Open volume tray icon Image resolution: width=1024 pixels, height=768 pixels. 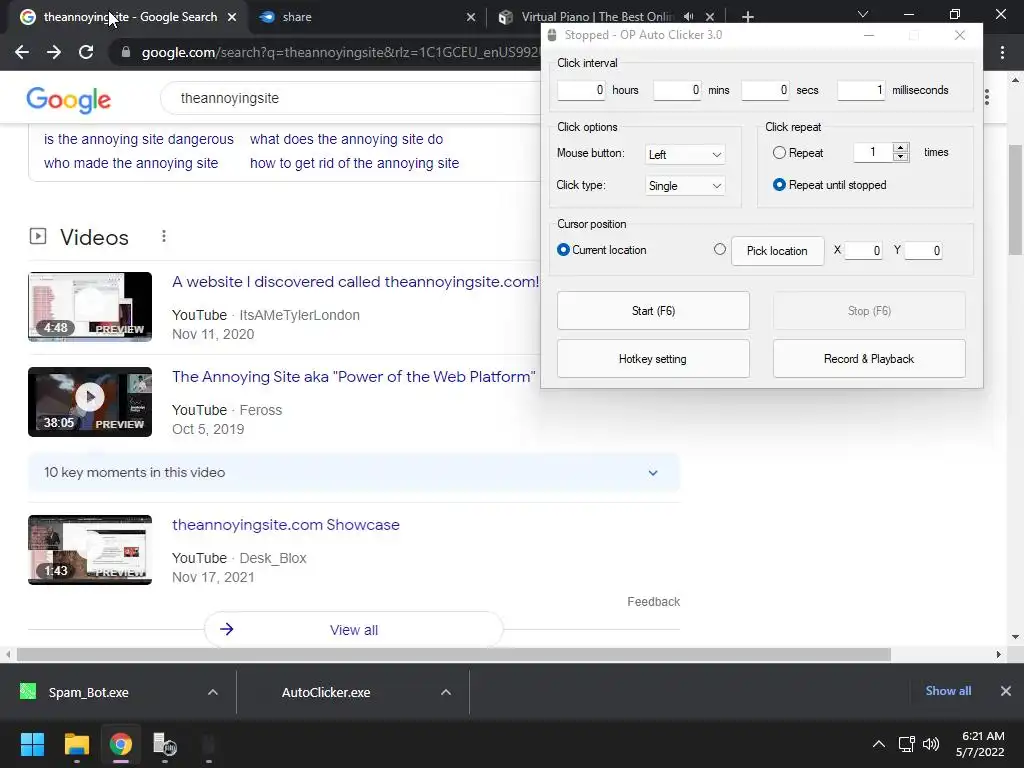point(931,744)
